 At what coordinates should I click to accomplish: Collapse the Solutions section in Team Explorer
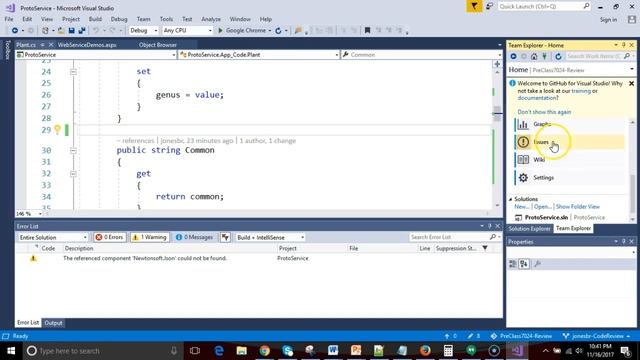click(x=511, y=199)
